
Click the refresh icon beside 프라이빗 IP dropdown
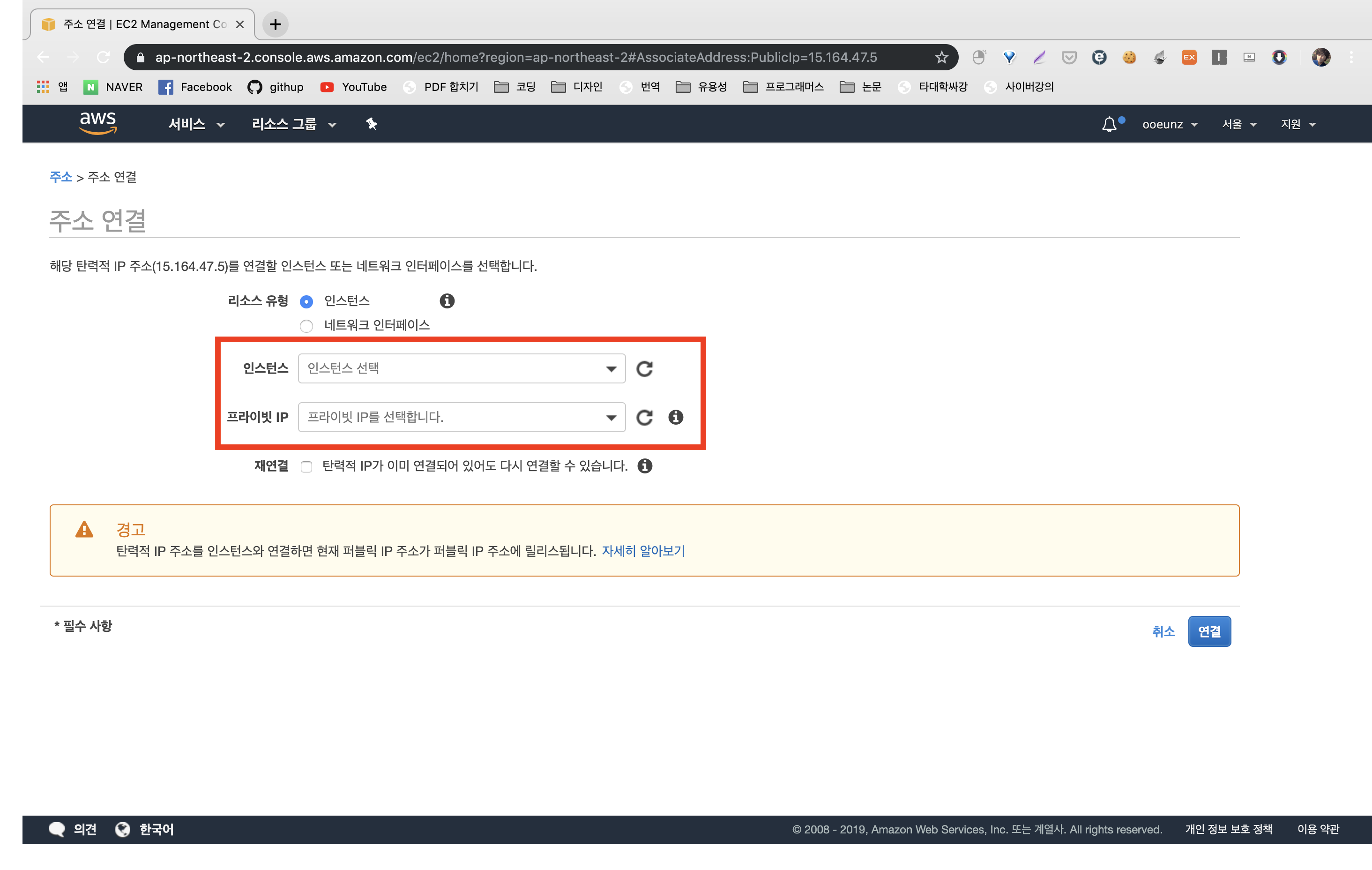click(644, 417)
